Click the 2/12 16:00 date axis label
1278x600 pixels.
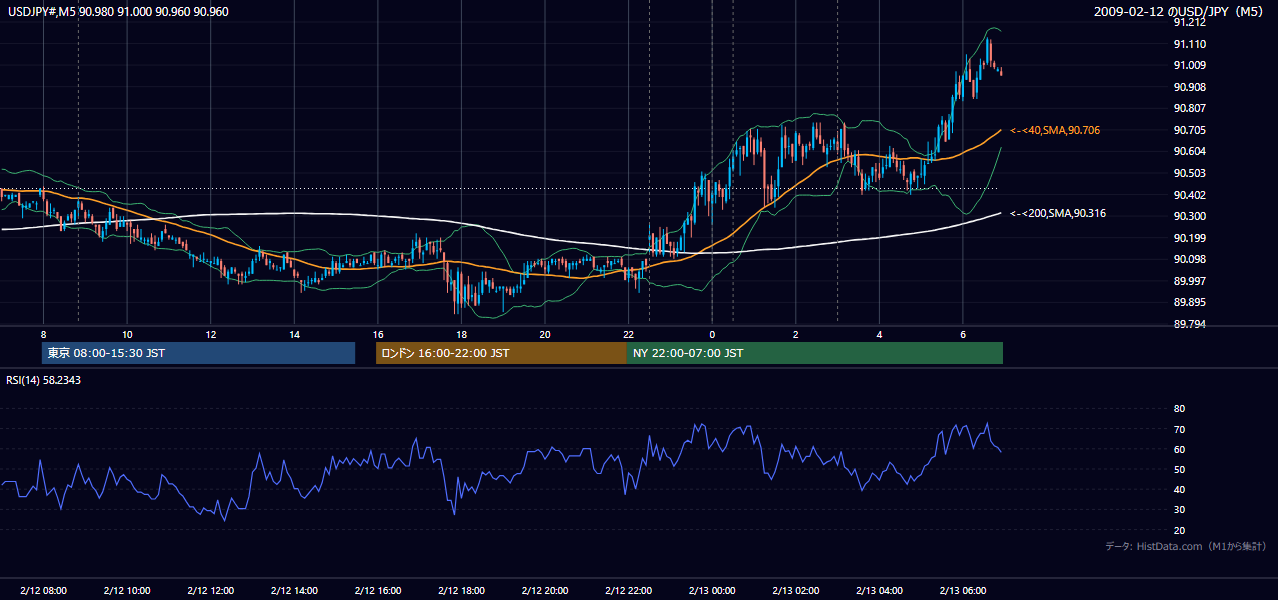point(377,590)
